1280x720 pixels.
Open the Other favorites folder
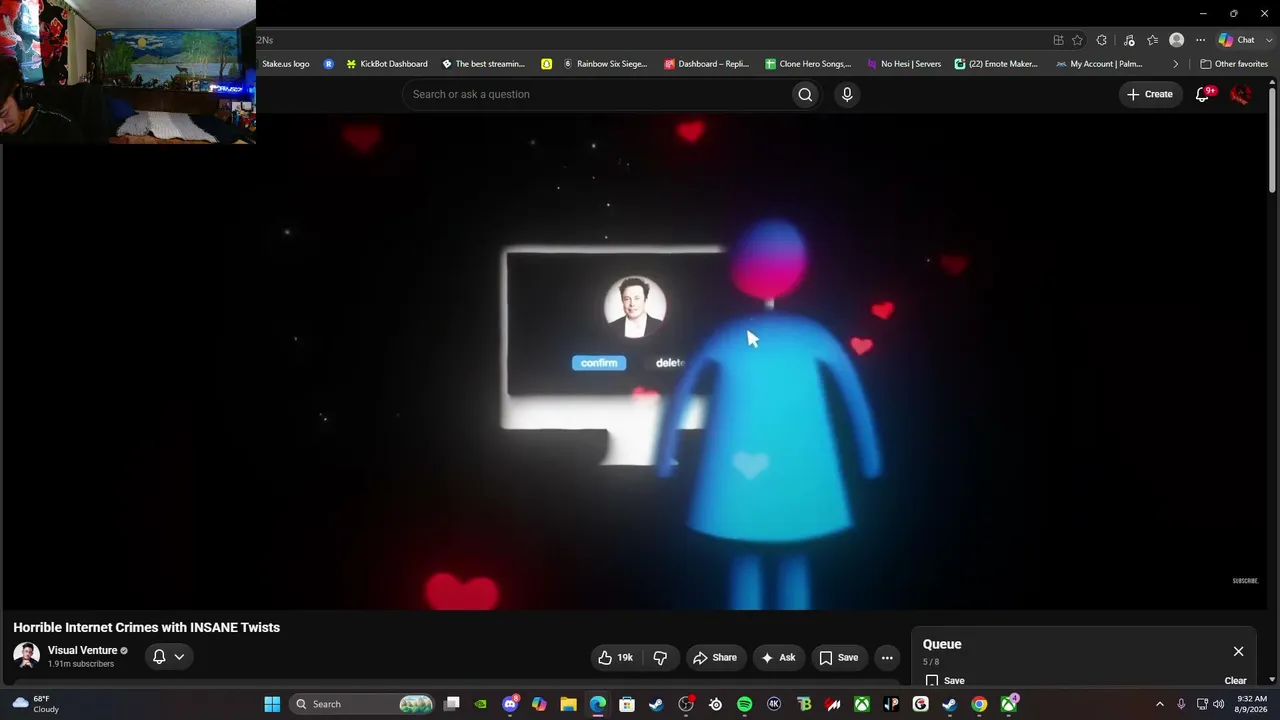point(1234,64)
